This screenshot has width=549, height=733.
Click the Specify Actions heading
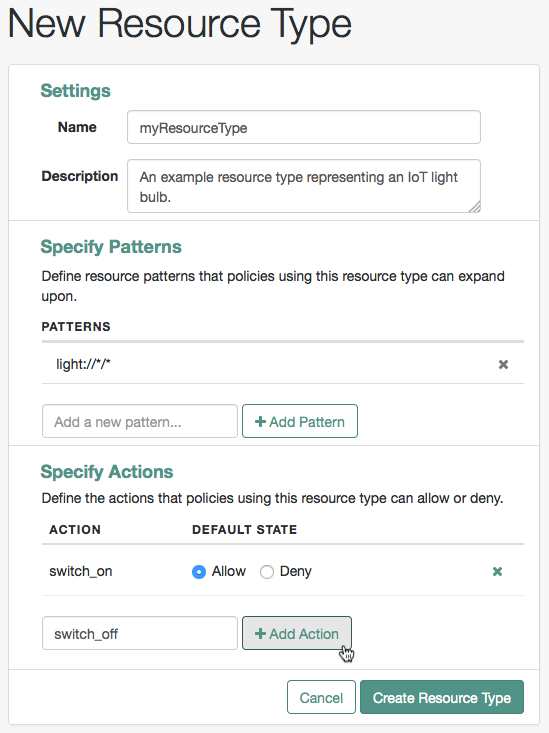[107, 471]
